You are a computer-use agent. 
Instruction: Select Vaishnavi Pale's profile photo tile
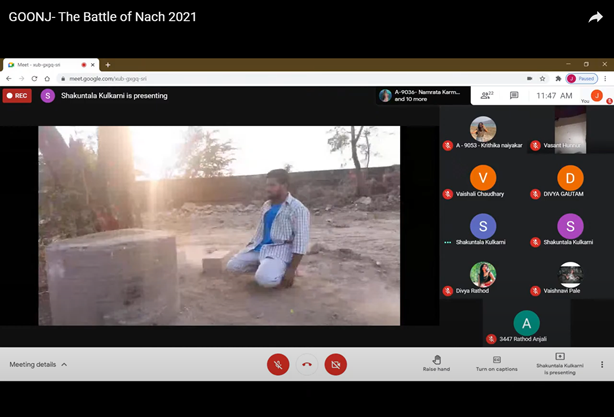coord(570,275)
